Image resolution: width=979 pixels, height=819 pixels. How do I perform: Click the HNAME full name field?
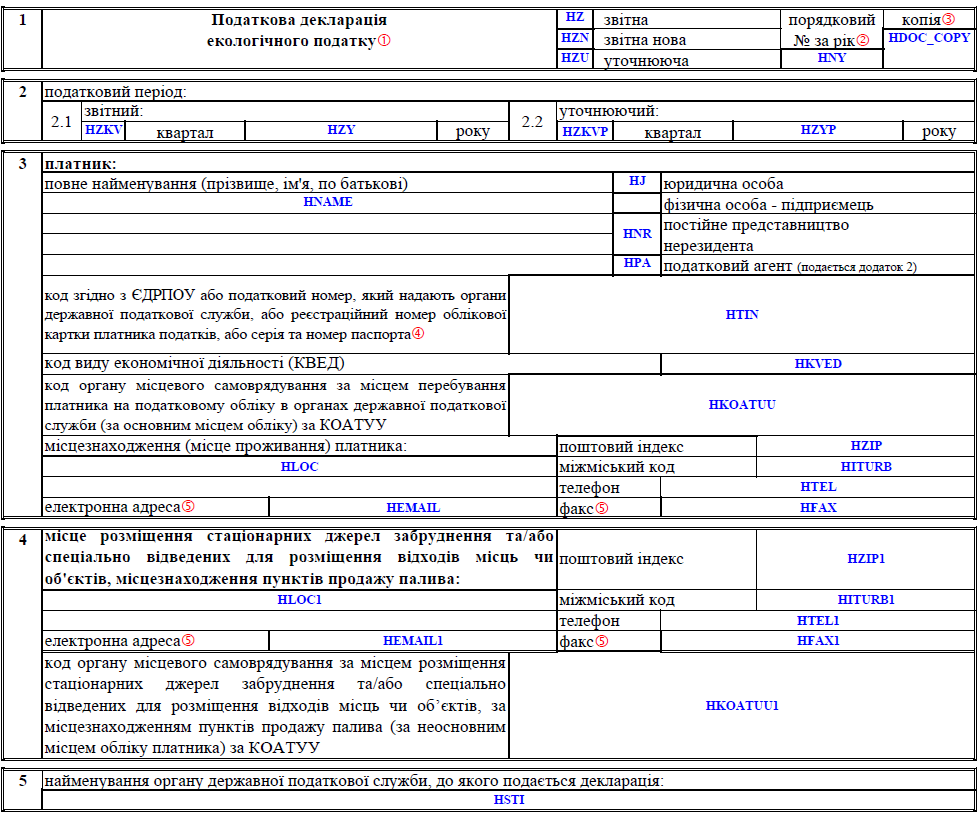coord(328,202)
